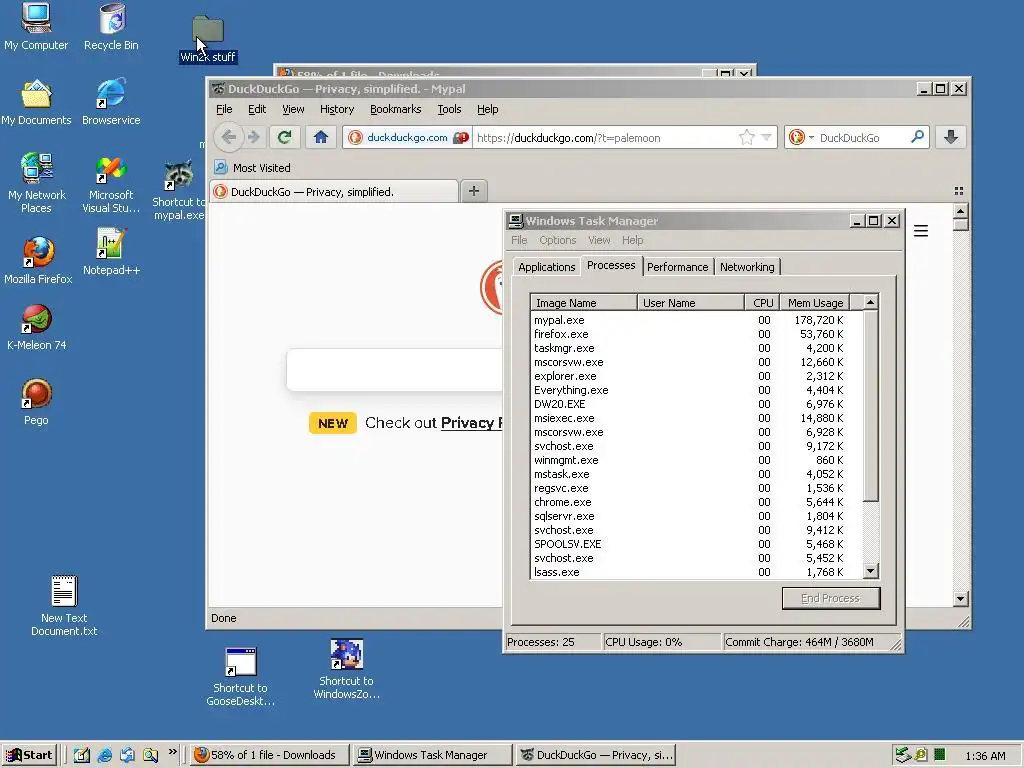Open WindowsZone Sonic shortcut icon

346,669
